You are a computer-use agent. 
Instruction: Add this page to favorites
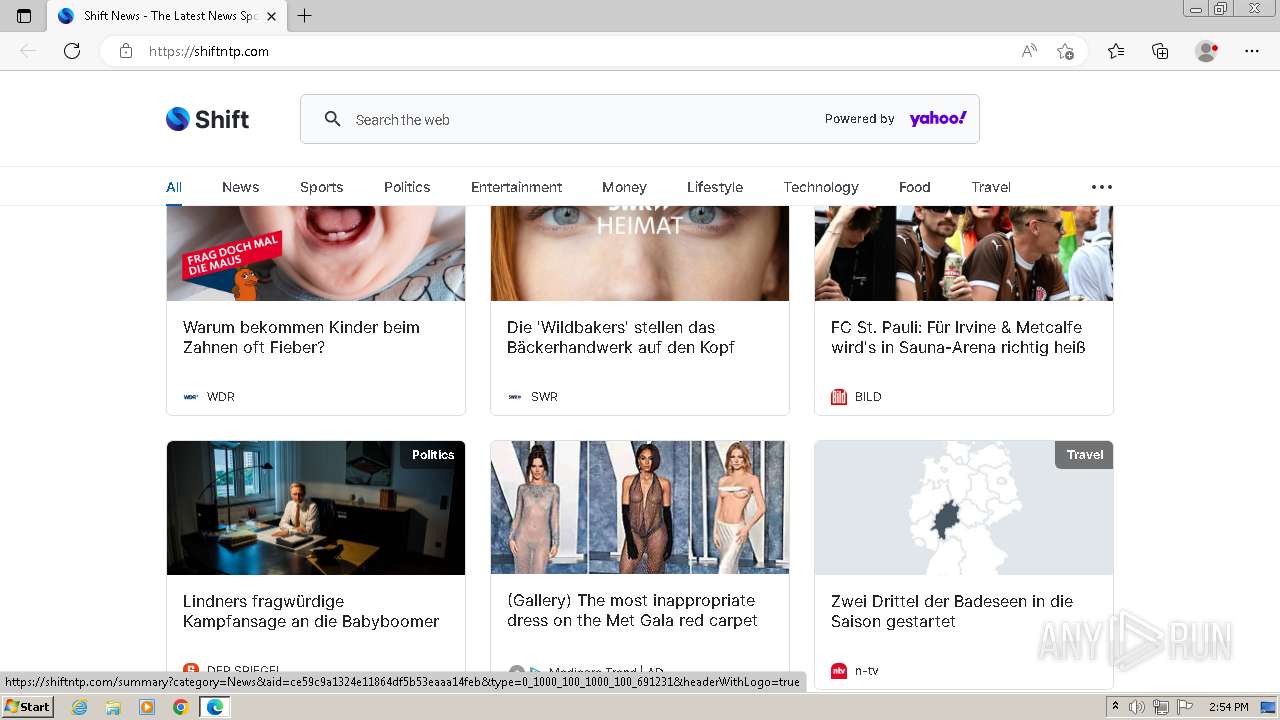[1065, 51]
